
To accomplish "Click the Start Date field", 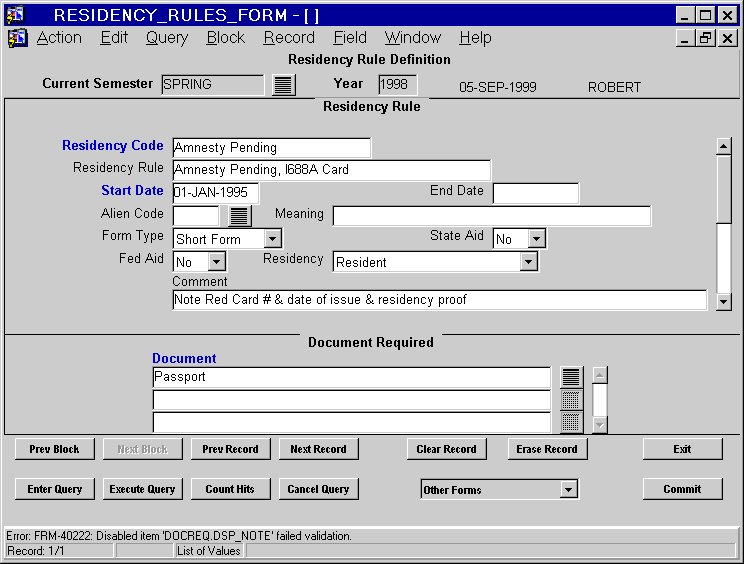I will [x=215, y=193].
